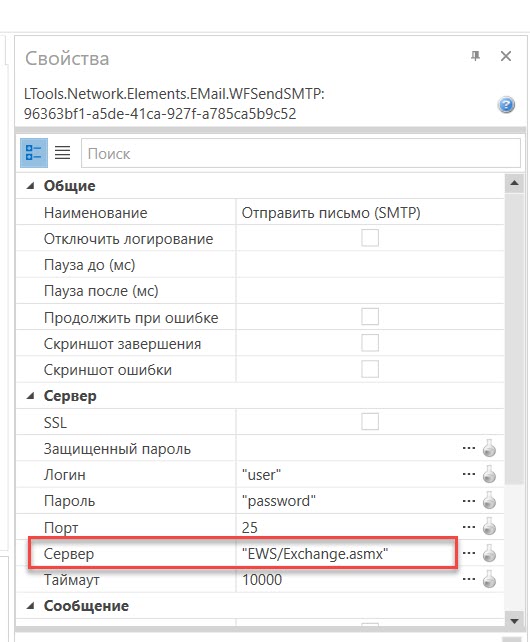Switch to categorized properties view icon
The width and height of the screenshot is (530, 642).
click(x=34, y=153)
